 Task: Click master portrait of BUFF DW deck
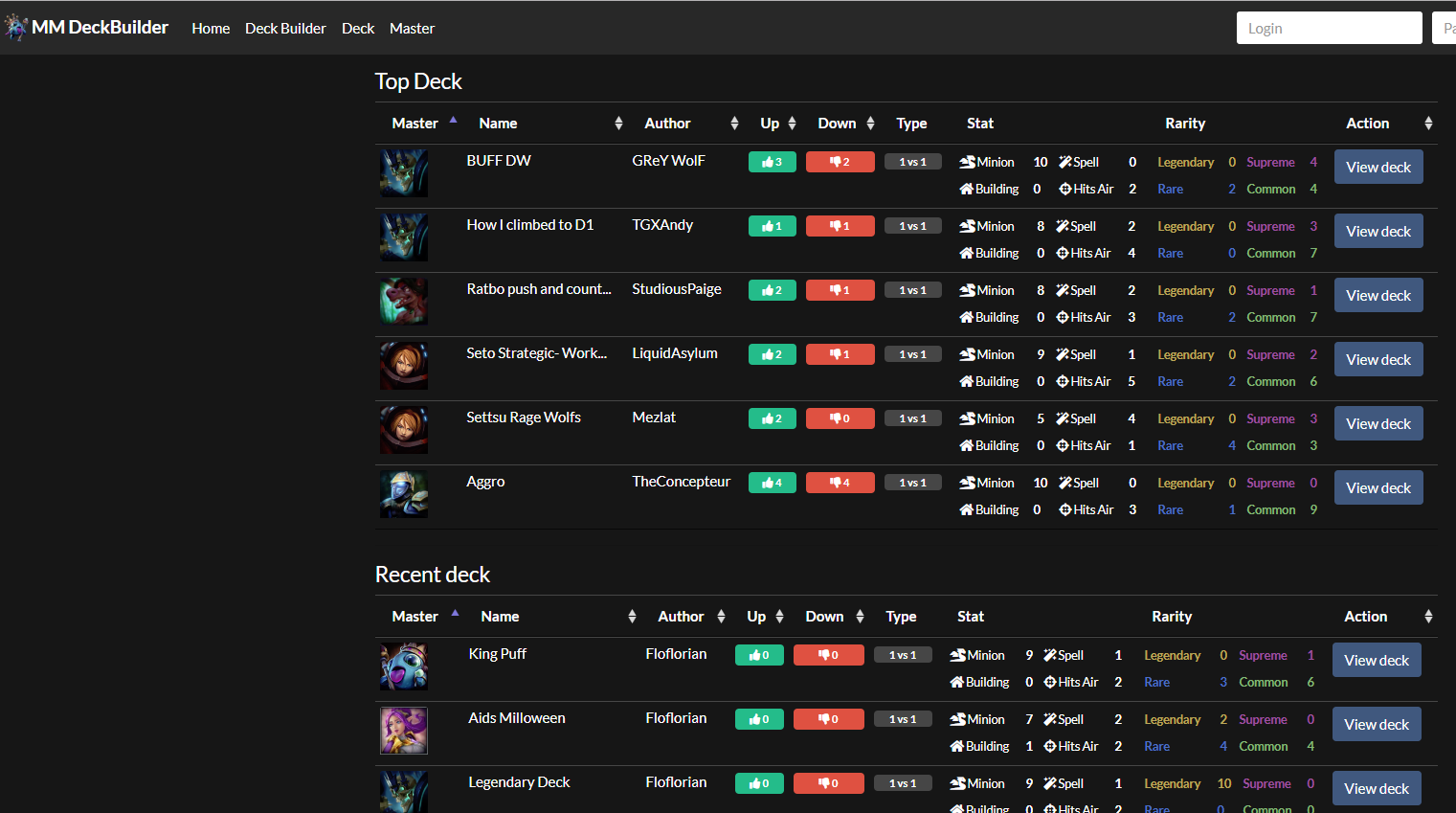(404, 173)
